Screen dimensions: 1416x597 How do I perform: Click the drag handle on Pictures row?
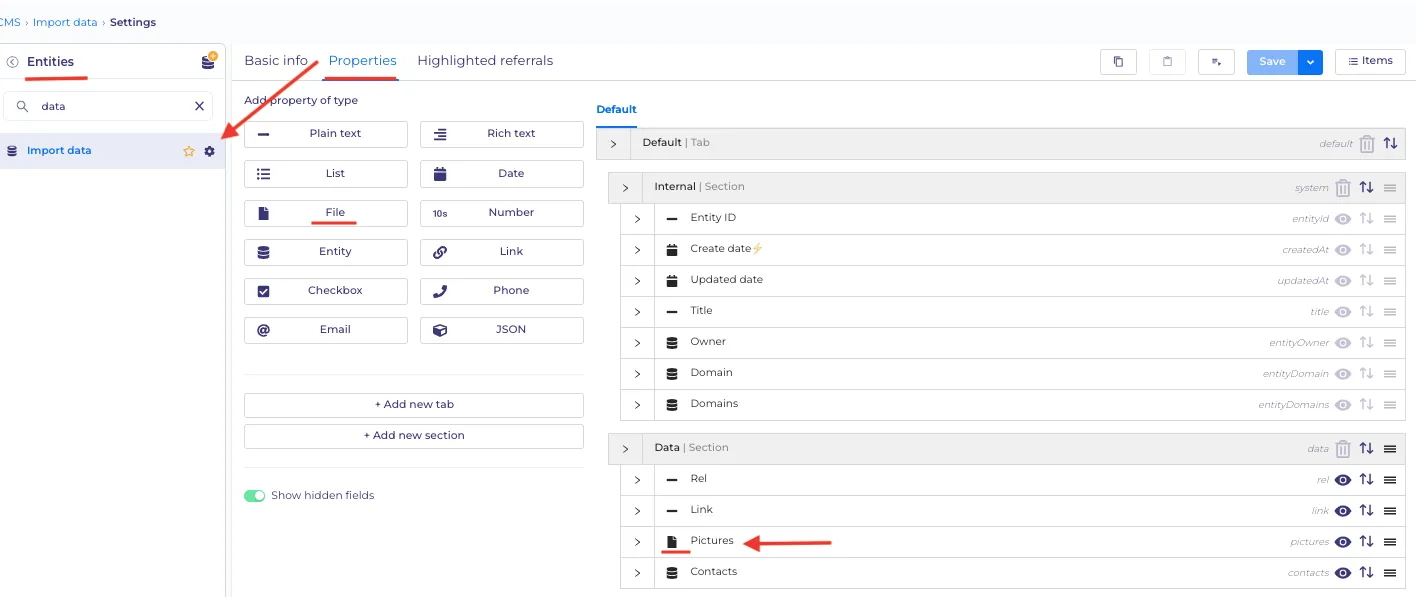[x=1390, y=542]
